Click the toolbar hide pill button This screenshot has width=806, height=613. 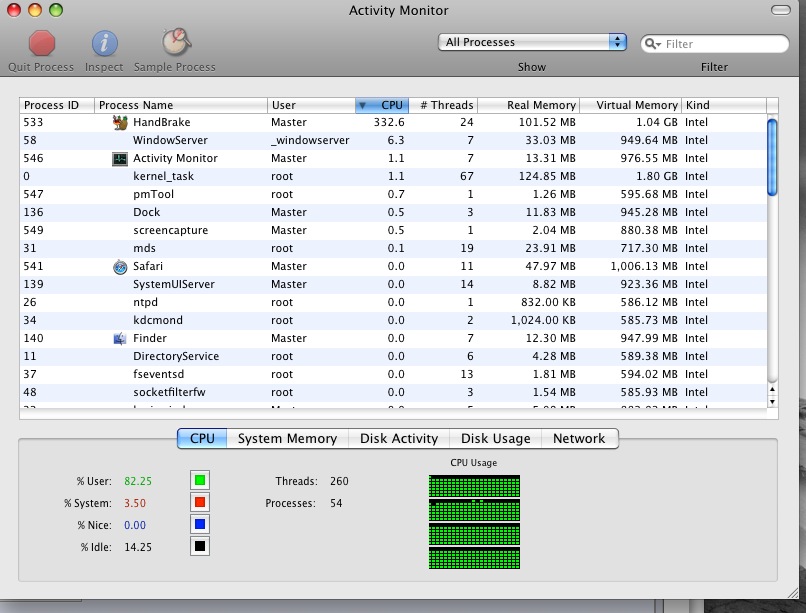[781, 10]
